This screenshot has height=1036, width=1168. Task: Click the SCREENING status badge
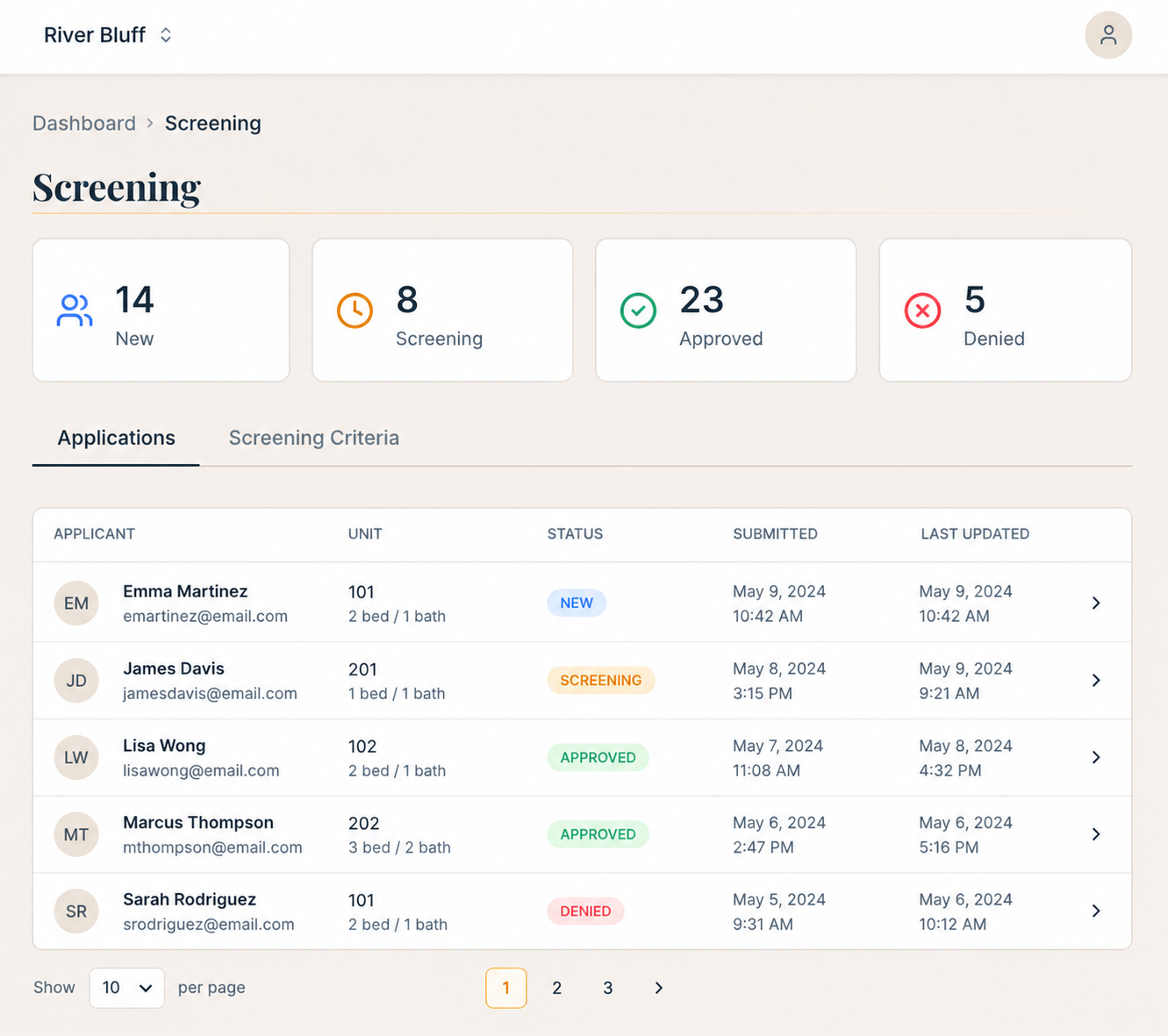601,680
